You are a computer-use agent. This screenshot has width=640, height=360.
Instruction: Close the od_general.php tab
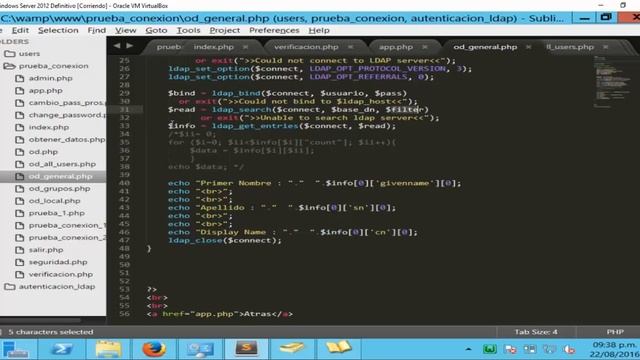(x=529, y=47)
